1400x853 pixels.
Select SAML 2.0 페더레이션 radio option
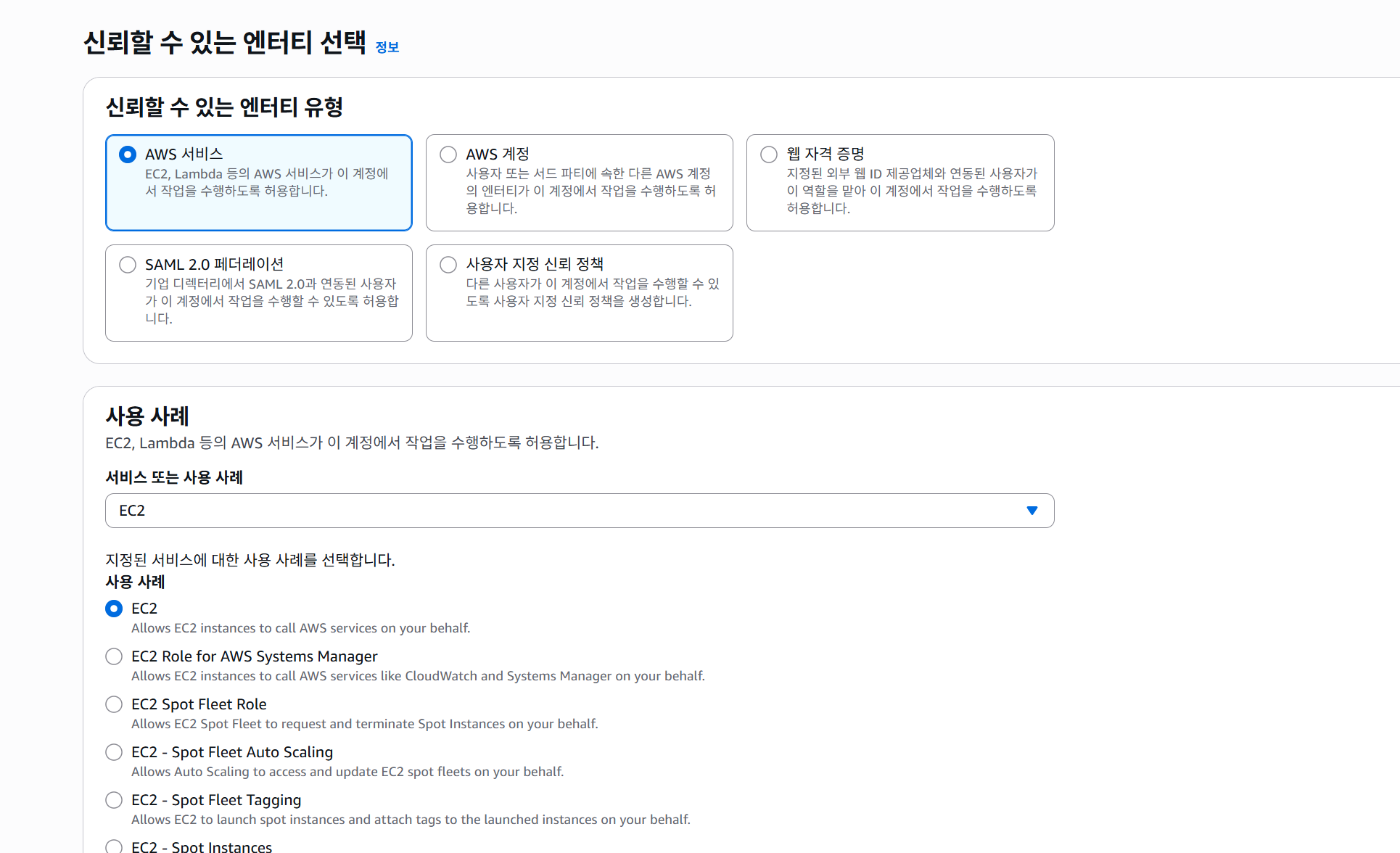pos(128,265)
